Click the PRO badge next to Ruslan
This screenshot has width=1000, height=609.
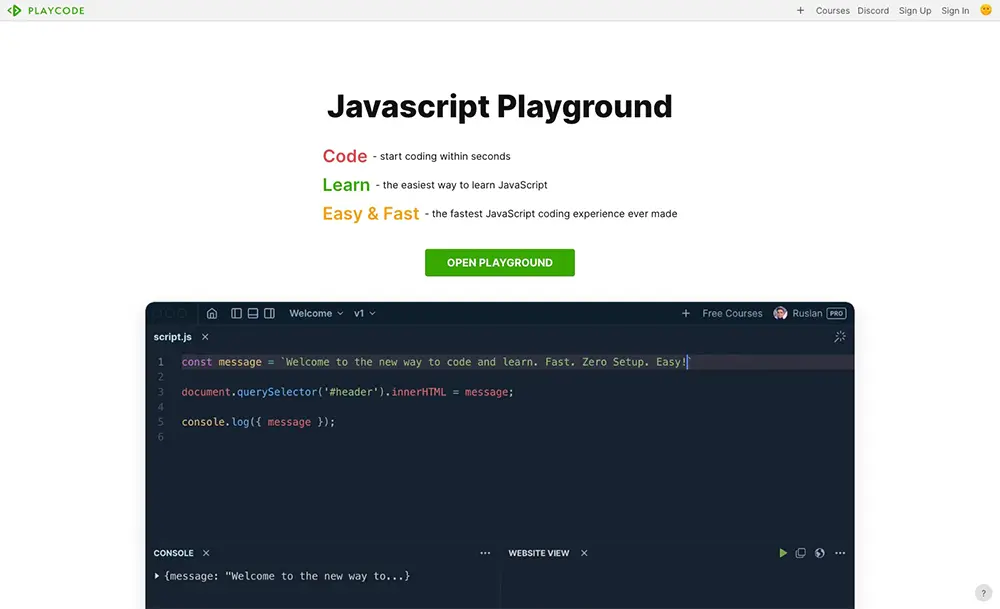click(836, 313)
